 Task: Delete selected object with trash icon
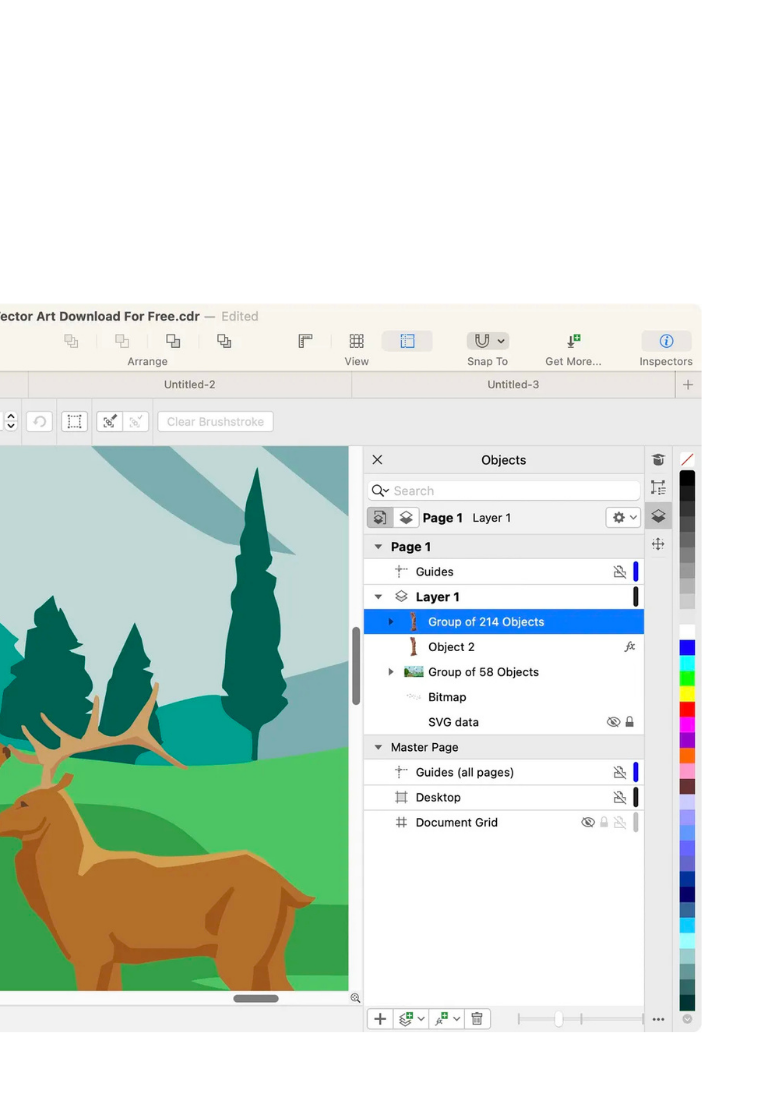click(477, 1019)
